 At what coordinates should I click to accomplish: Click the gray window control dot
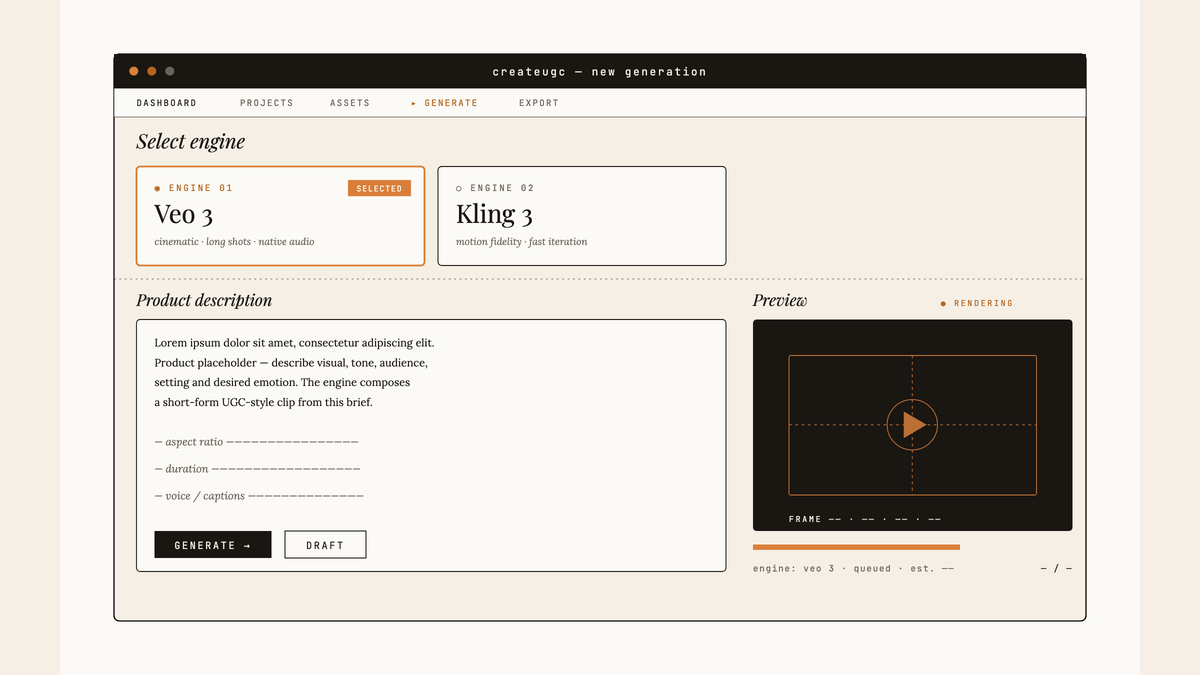[x=170, y=71]
